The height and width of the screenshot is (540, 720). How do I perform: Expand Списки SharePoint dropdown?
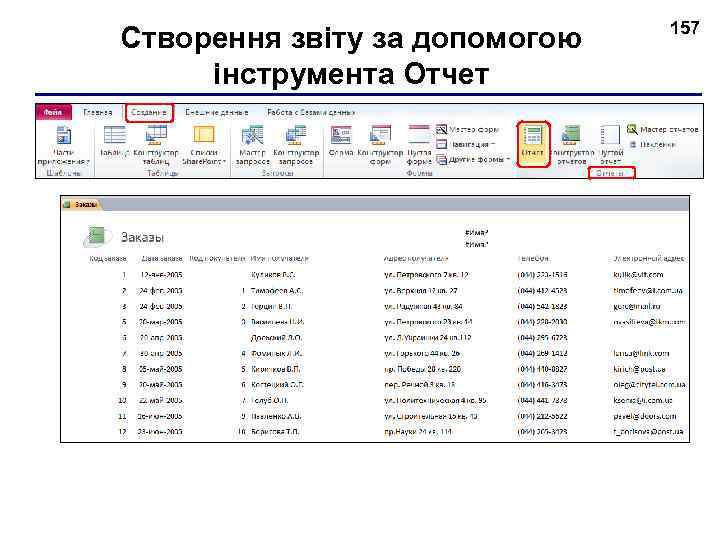pos(204,146)
